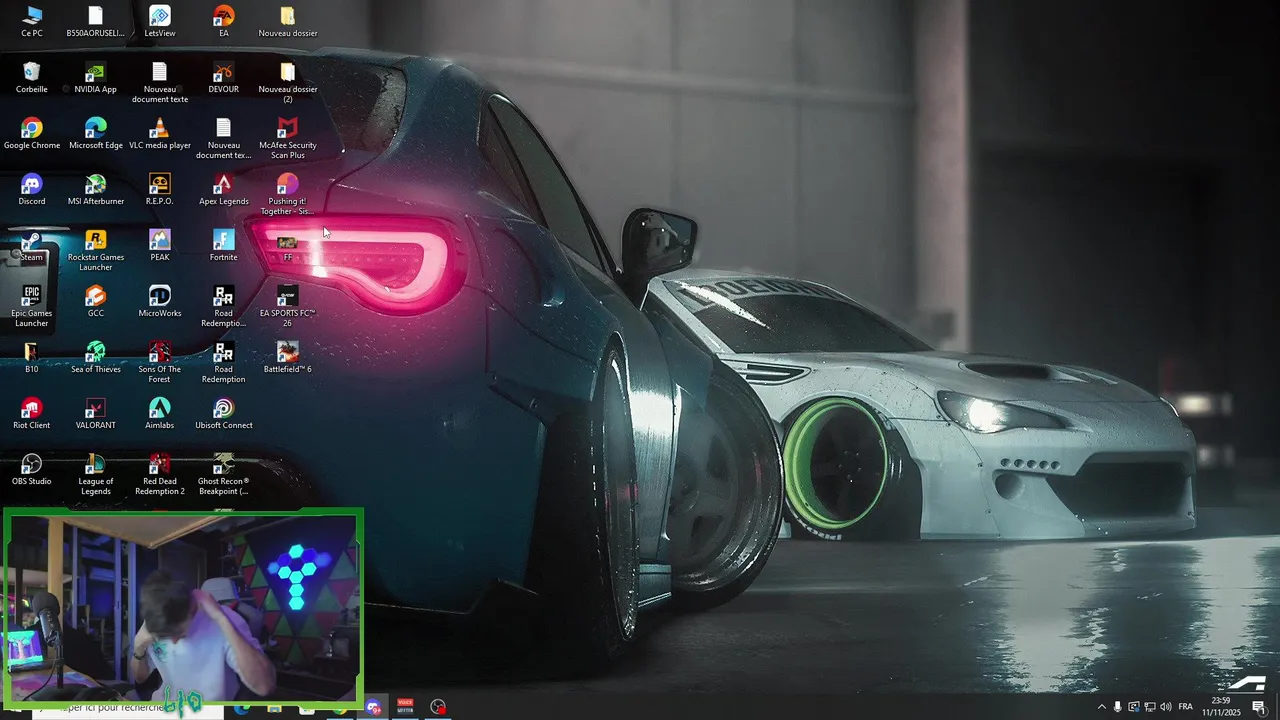Image resolution: width=1280 pixels, height=720 pixels.
Task: Open the Microsoft Edge desktop shortcut
Action: point(96,134)
